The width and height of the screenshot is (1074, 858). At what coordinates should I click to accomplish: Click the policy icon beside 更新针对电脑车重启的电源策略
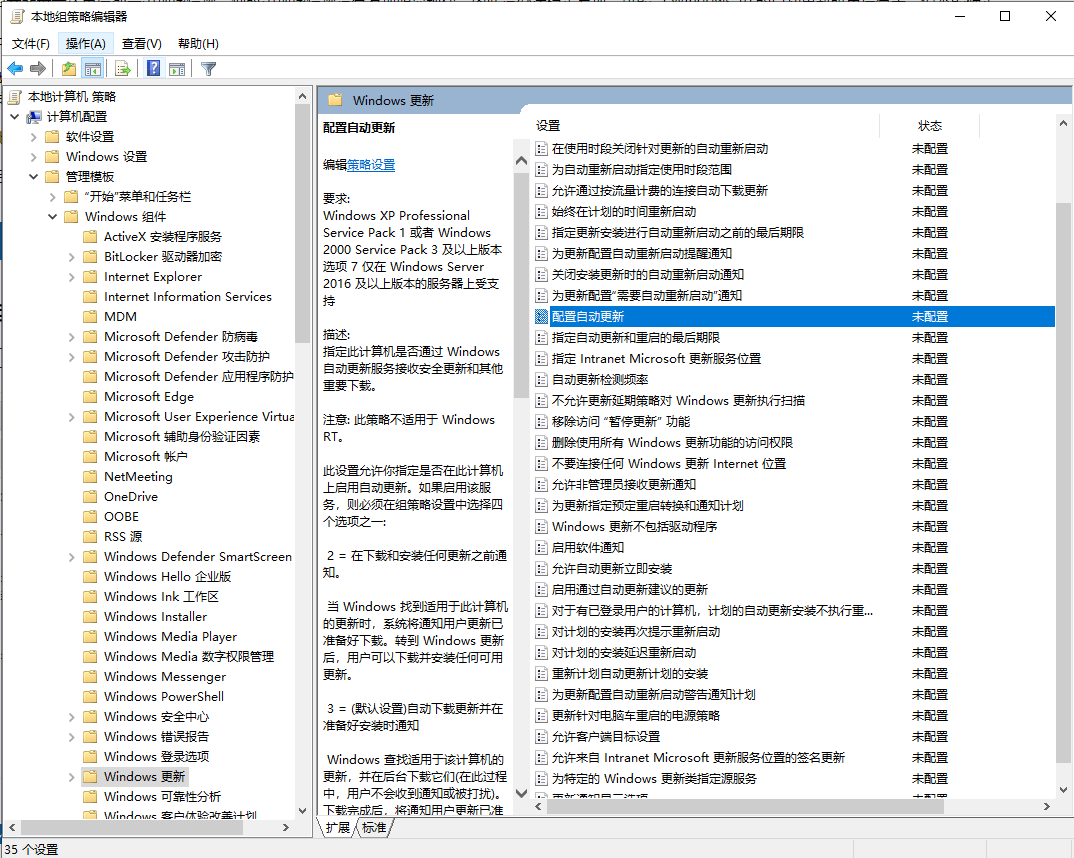tap(541, 716)
